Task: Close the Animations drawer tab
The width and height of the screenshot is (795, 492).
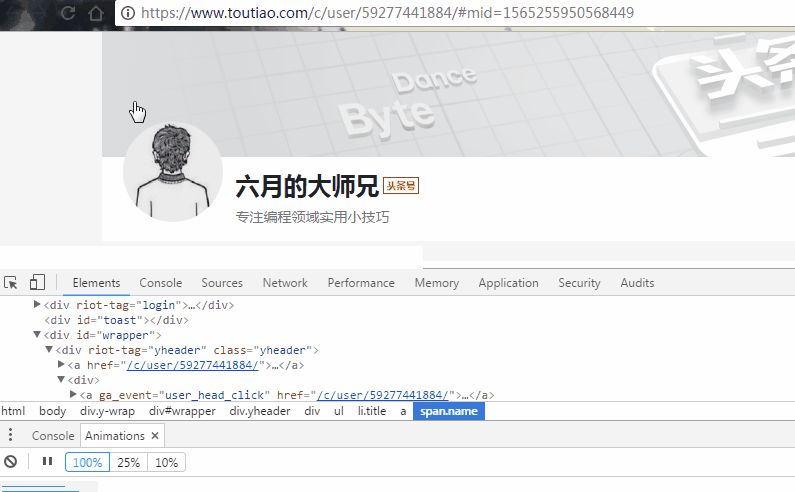Action: pyautogui.click(x=155, y=436)
